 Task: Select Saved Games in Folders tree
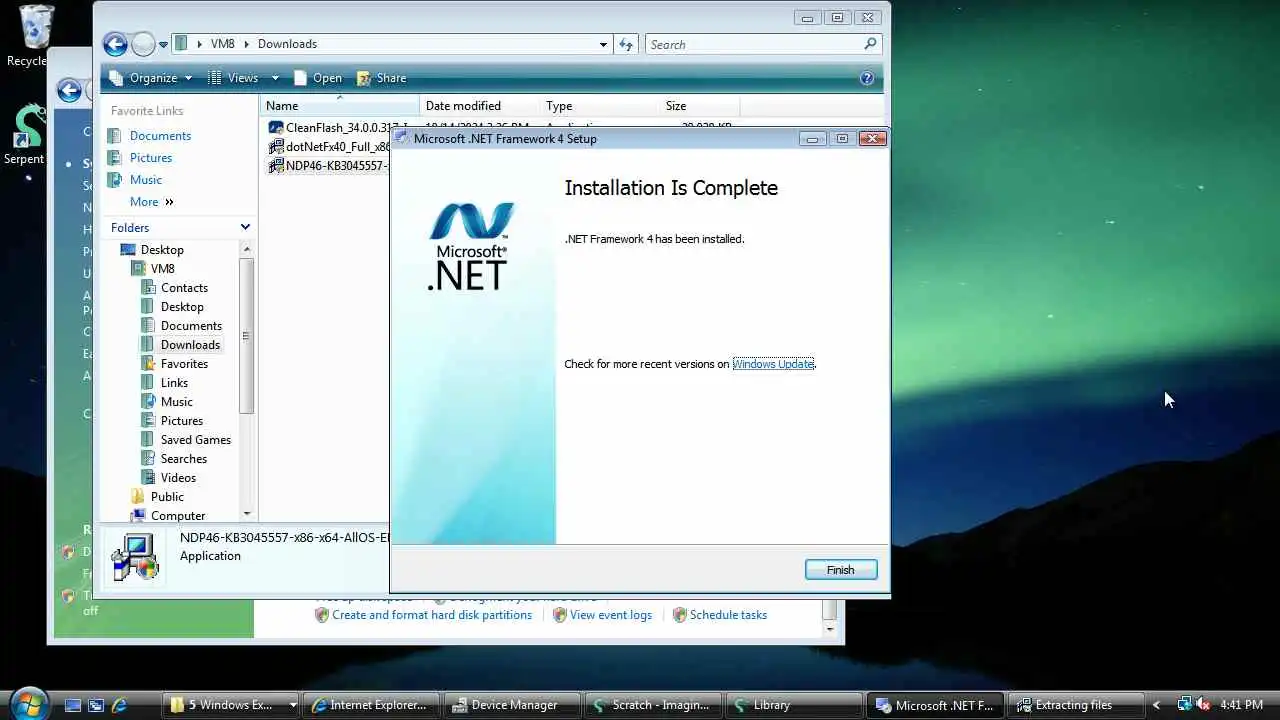196,440
